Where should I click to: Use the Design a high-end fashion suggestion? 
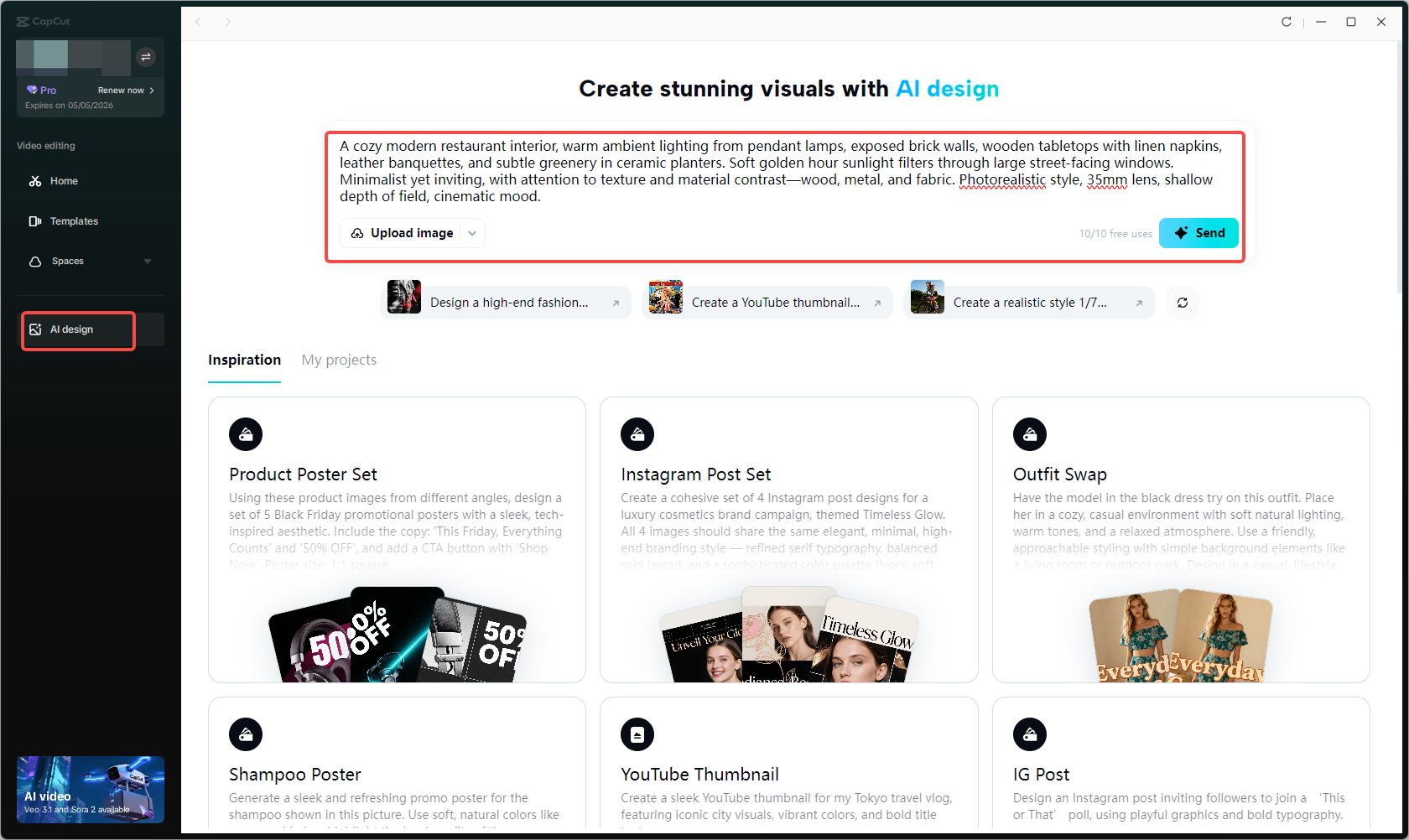point(506,303)
